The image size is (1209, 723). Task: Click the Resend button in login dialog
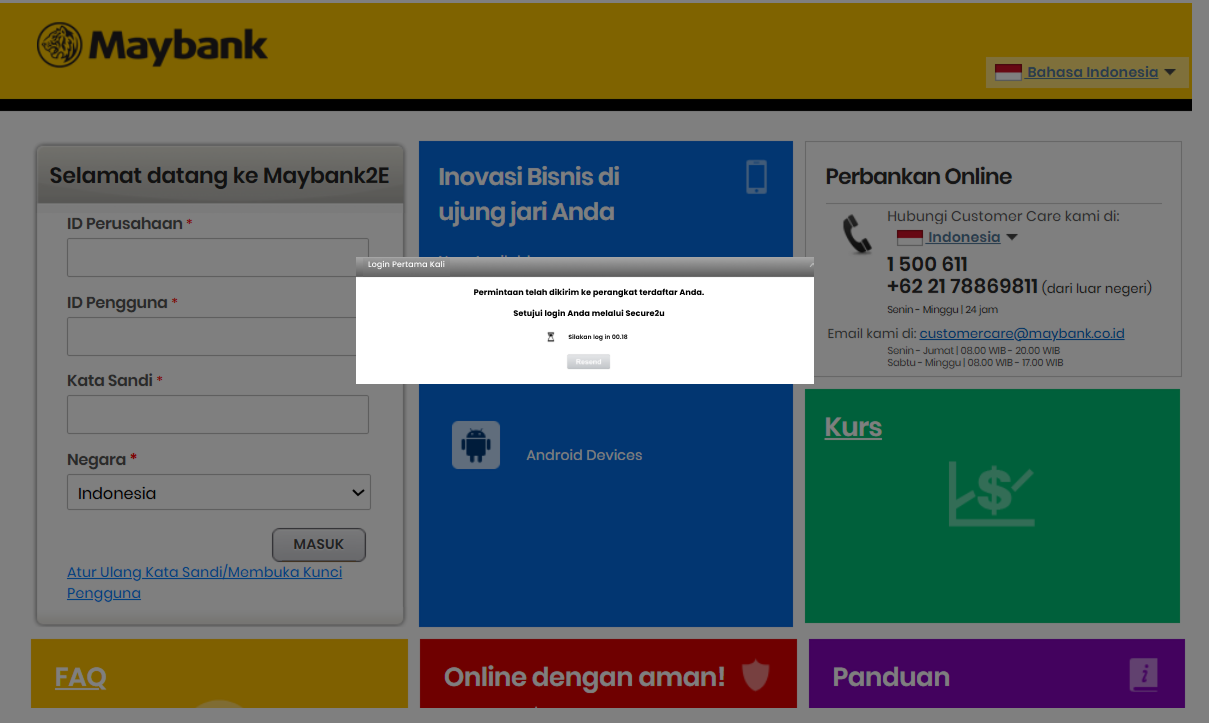tap(588, 361)
